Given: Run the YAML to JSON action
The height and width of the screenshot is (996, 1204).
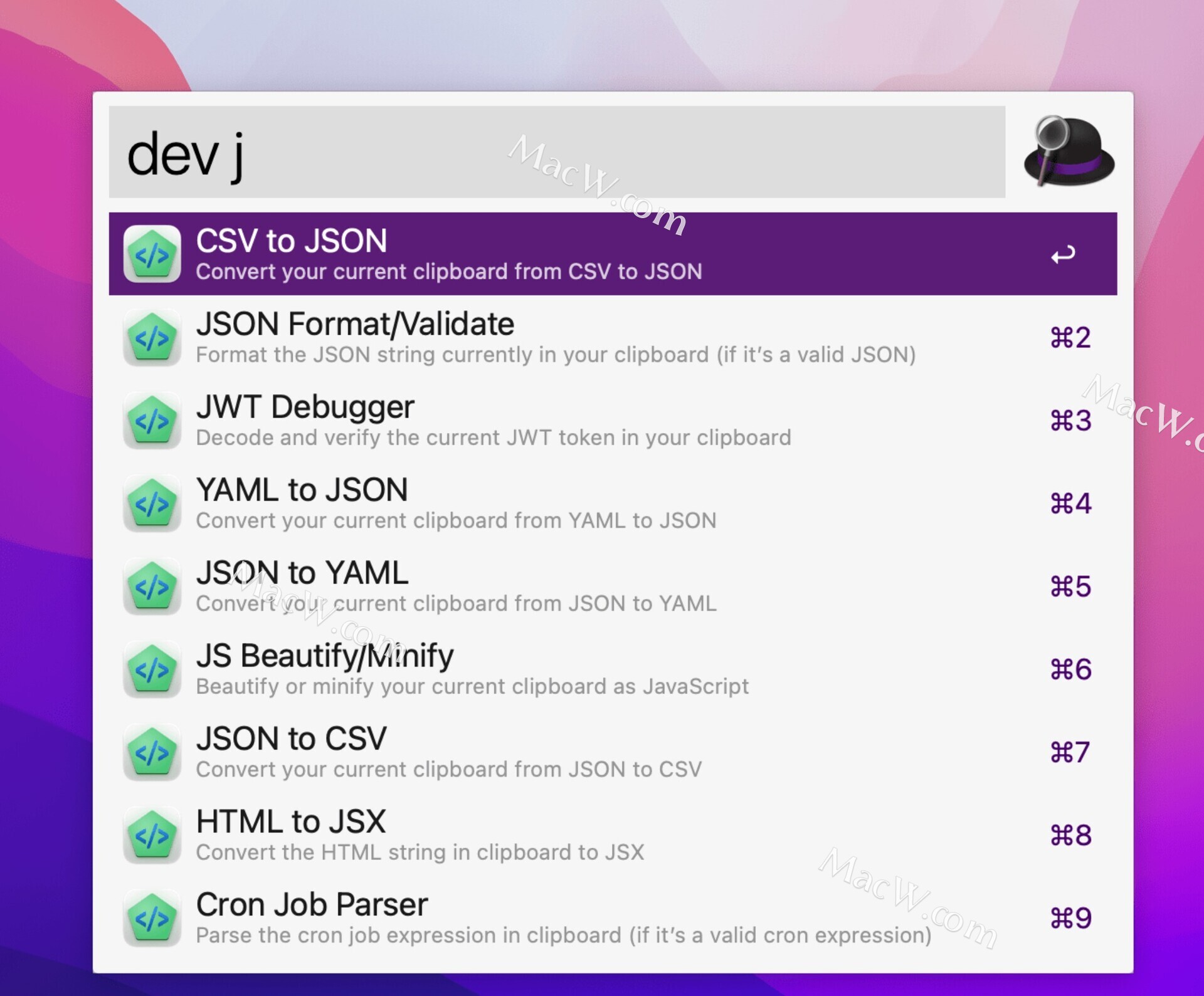Looking at the screenshot, I should [302, 490].
